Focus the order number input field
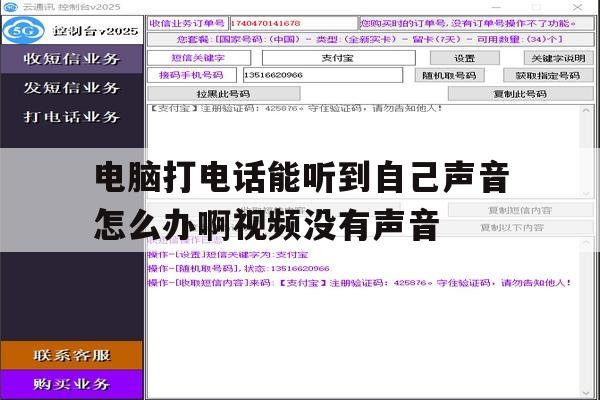Image resolution: width=600 pixels, height=400 pixels. pos(293,23)
